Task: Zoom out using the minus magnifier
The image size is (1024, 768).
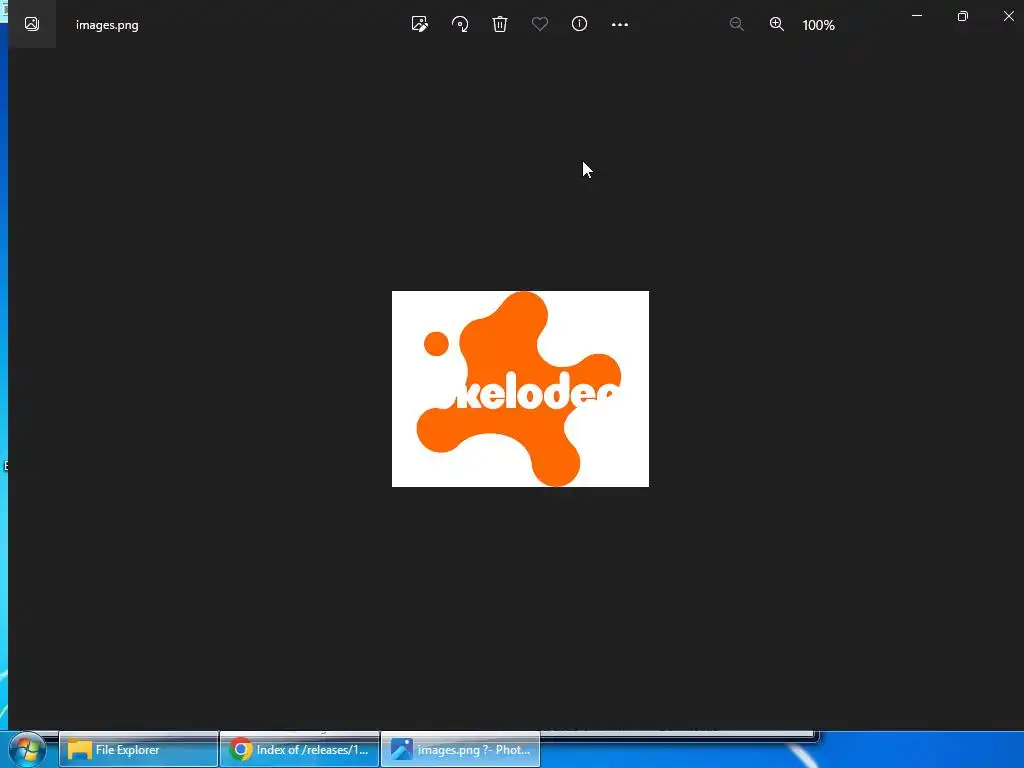Action: coord(737,24)
